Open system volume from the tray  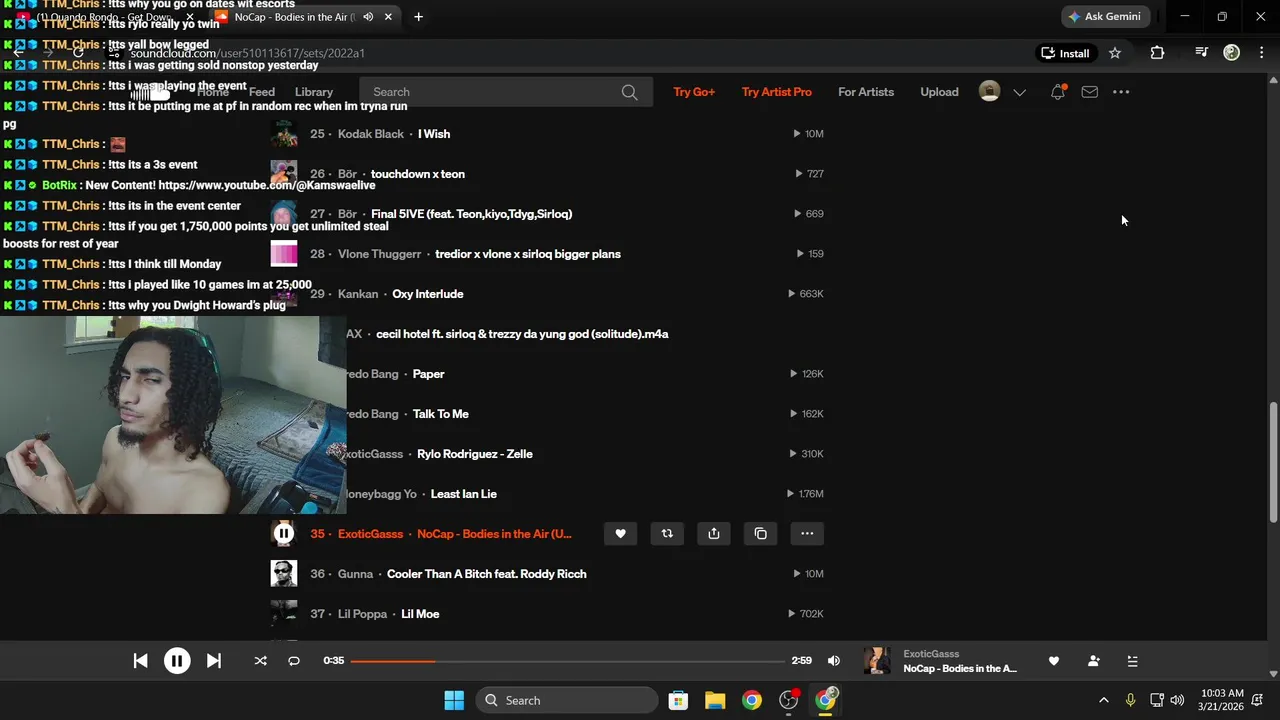click(1178, 700)
